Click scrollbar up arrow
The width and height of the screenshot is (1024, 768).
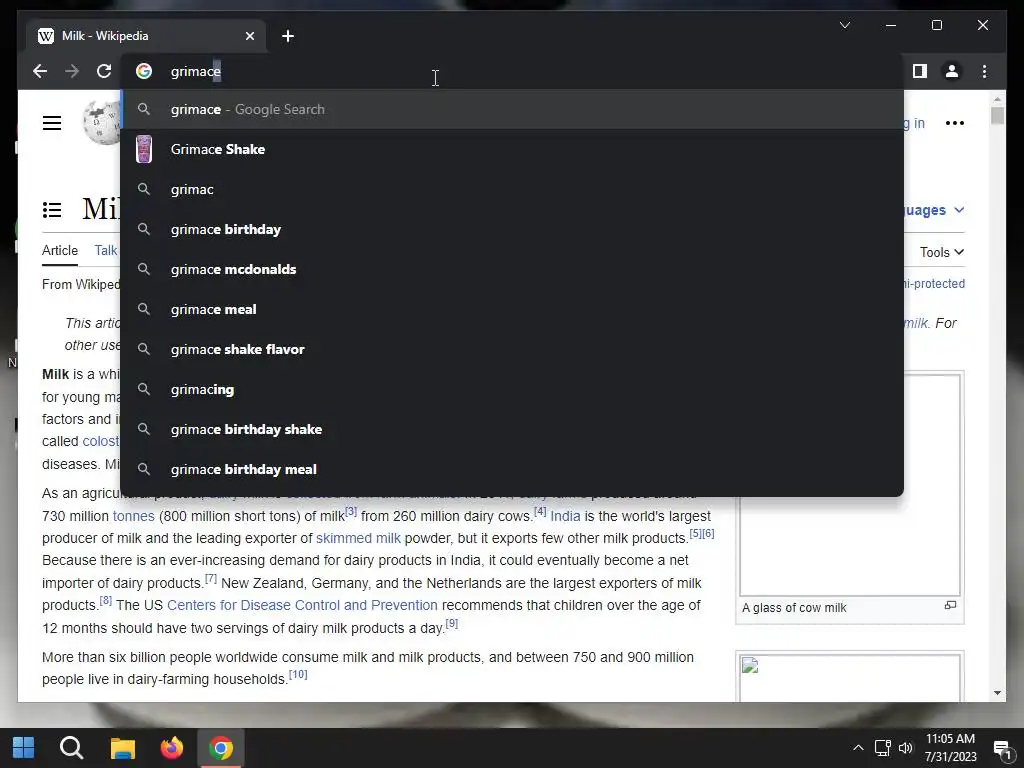[x=997, y=99]
